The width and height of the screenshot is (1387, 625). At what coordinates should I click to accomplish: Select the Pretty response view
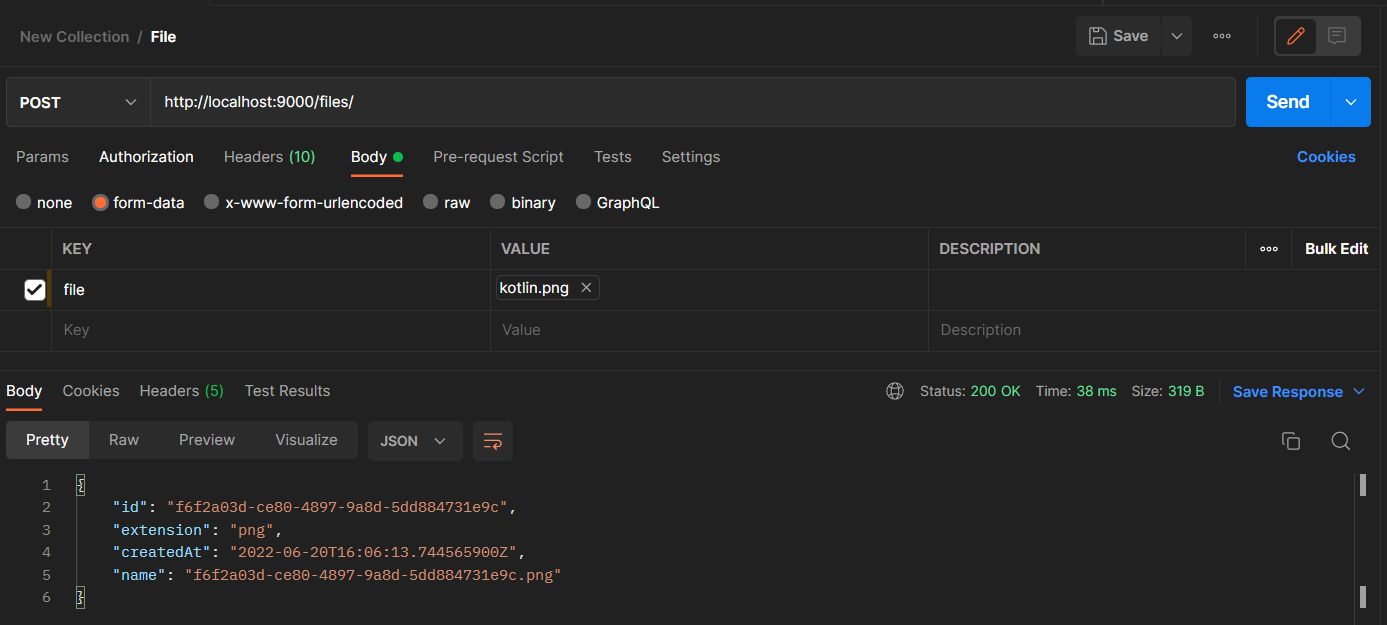click(x=47, y=440)
